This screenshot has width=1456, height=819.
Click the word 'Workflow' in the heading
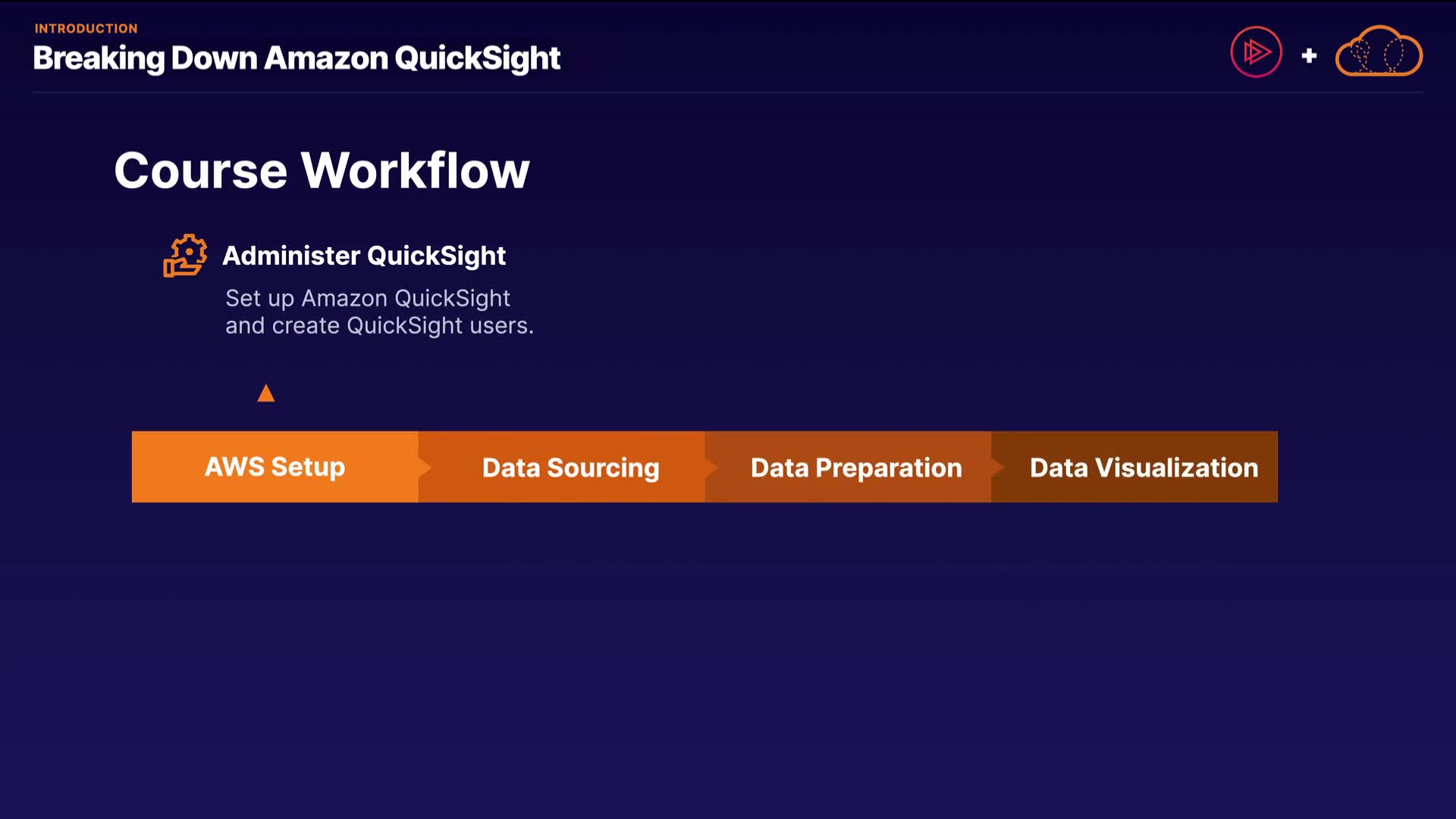tap(415, 170)
